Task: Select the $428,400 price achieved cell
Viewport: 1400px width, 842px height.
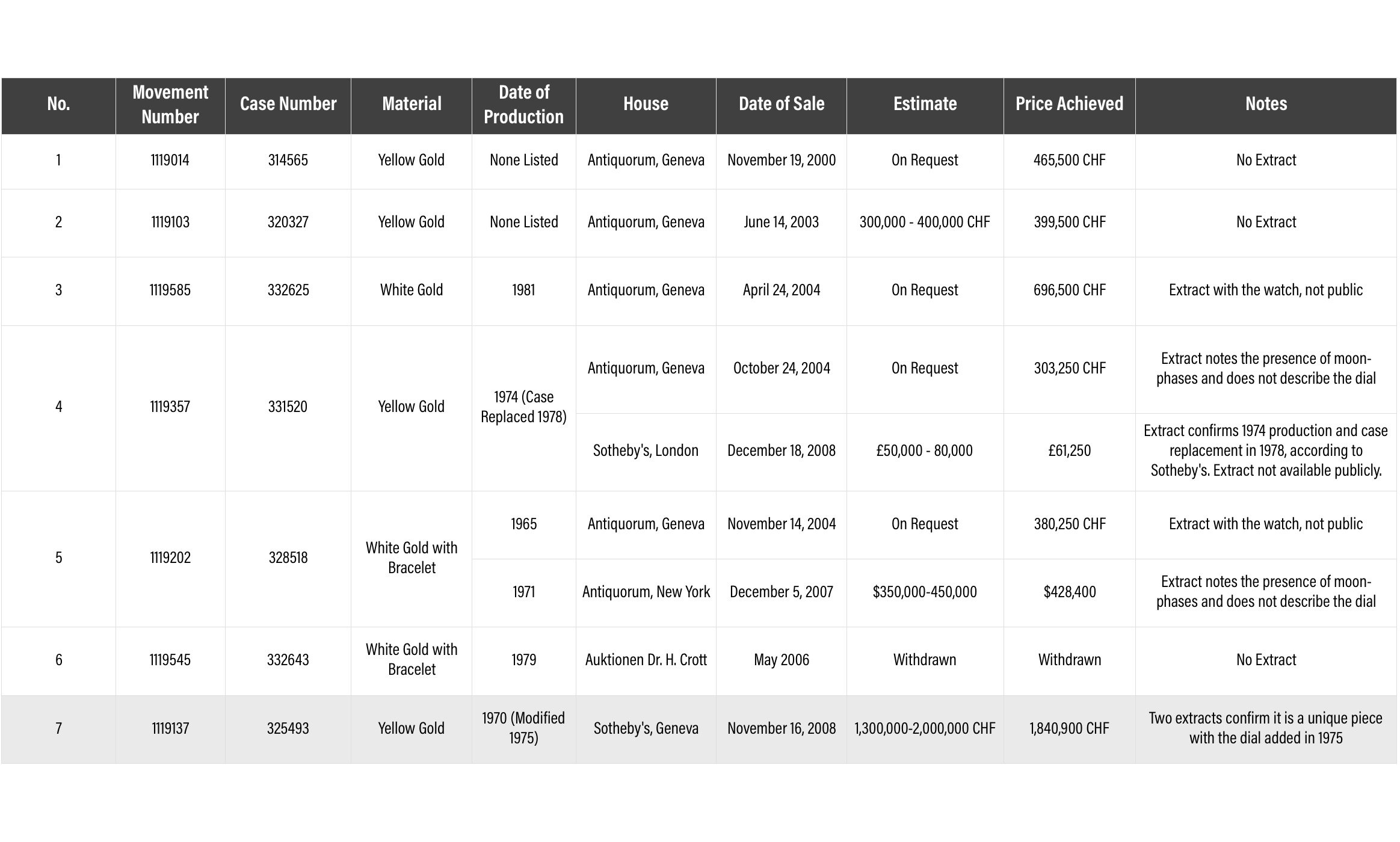Action: pos(1069,592)
